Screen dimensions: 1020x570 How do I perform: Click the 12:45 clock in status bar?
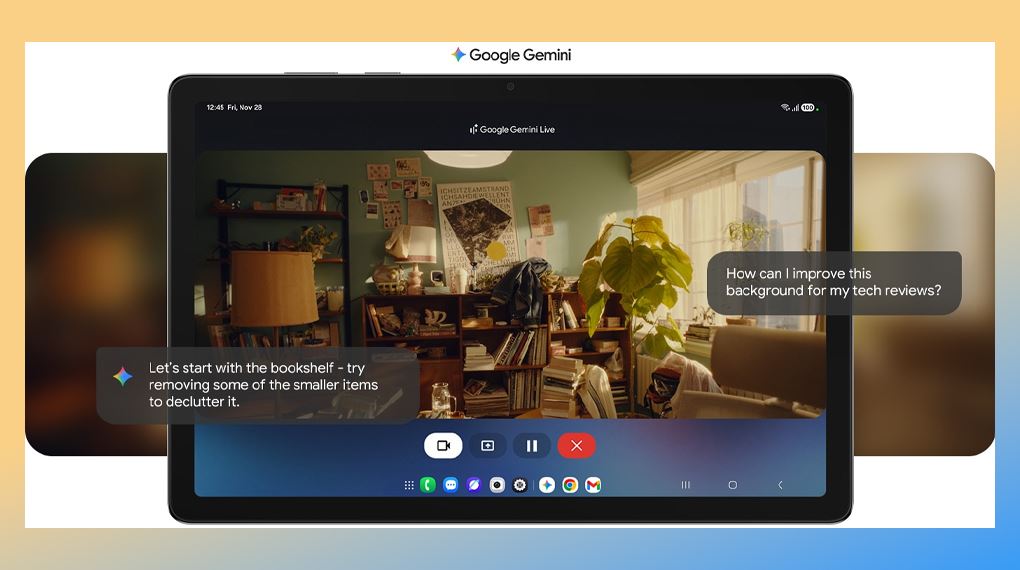click(x=215, y=107)
